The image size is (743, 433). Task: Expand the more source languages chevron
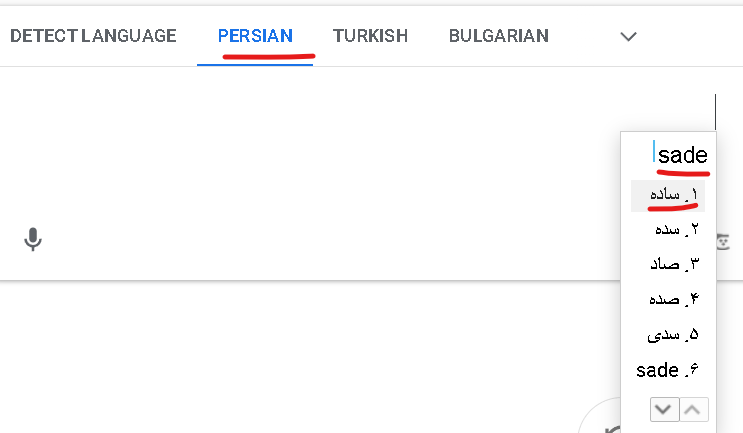(x=628, y=36)
